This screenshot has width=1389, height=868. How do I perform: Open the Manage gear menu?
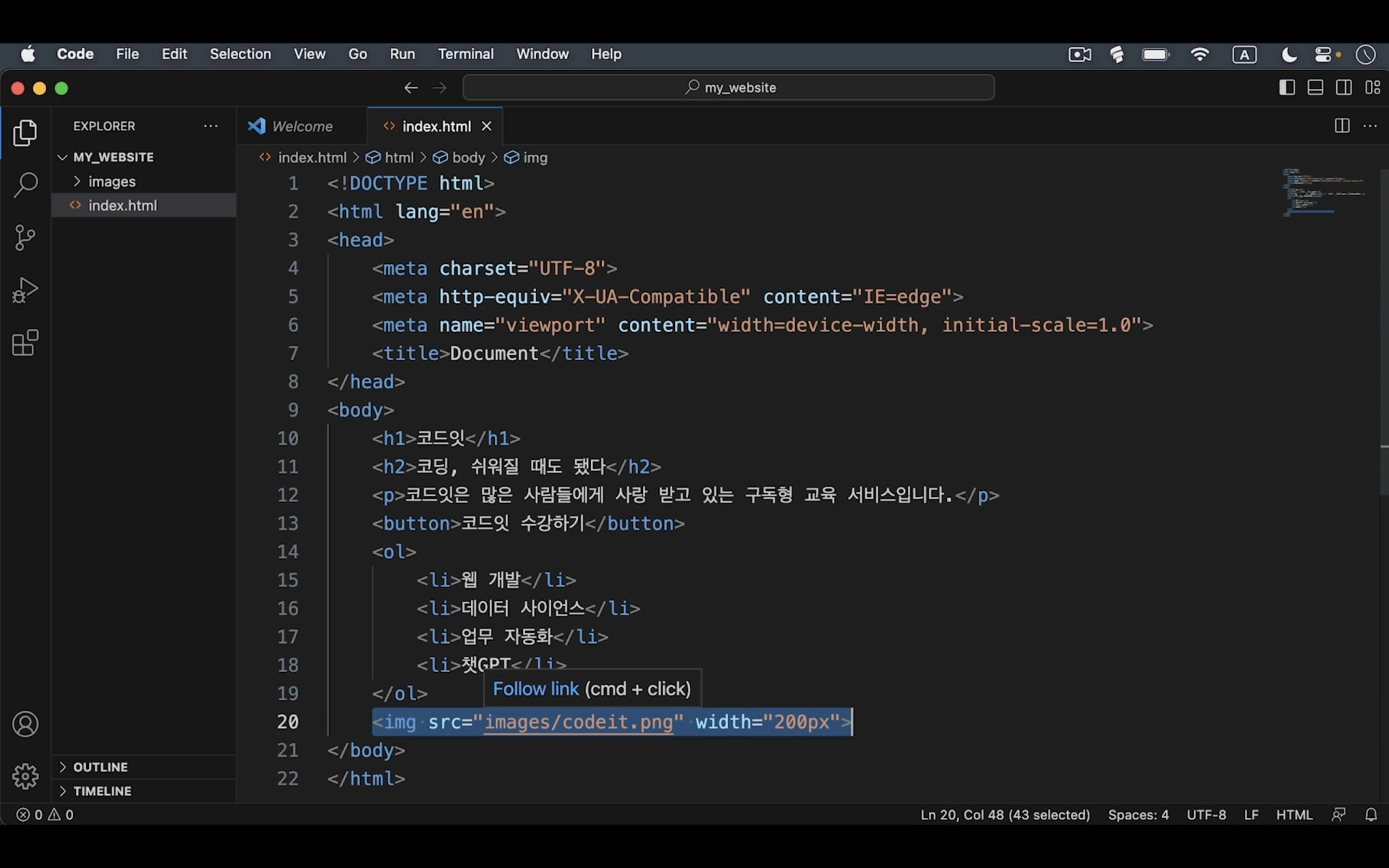[x=25, y=776]
